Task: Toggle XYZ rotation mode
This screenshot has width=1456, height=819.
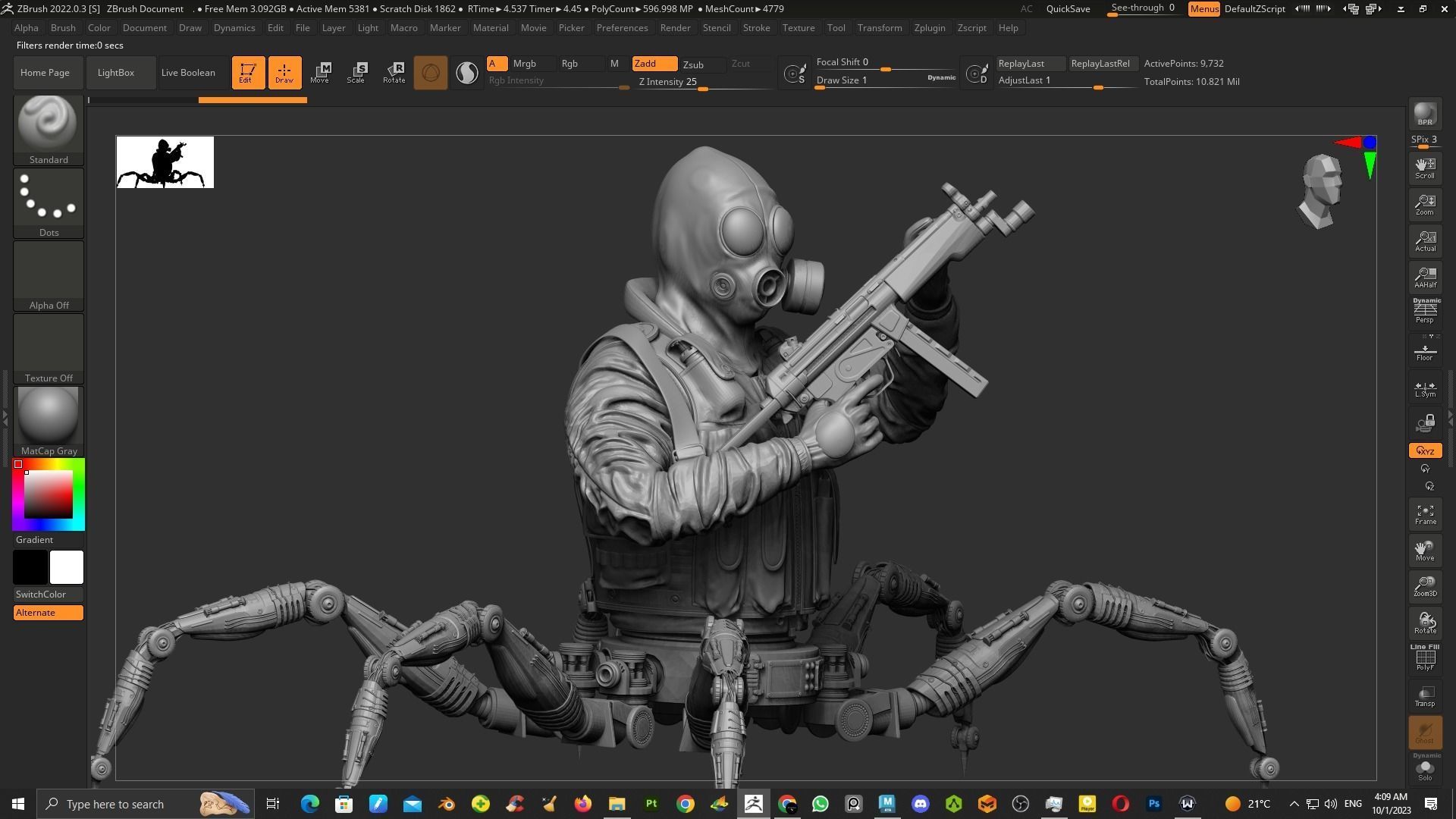Action: 1425,450
